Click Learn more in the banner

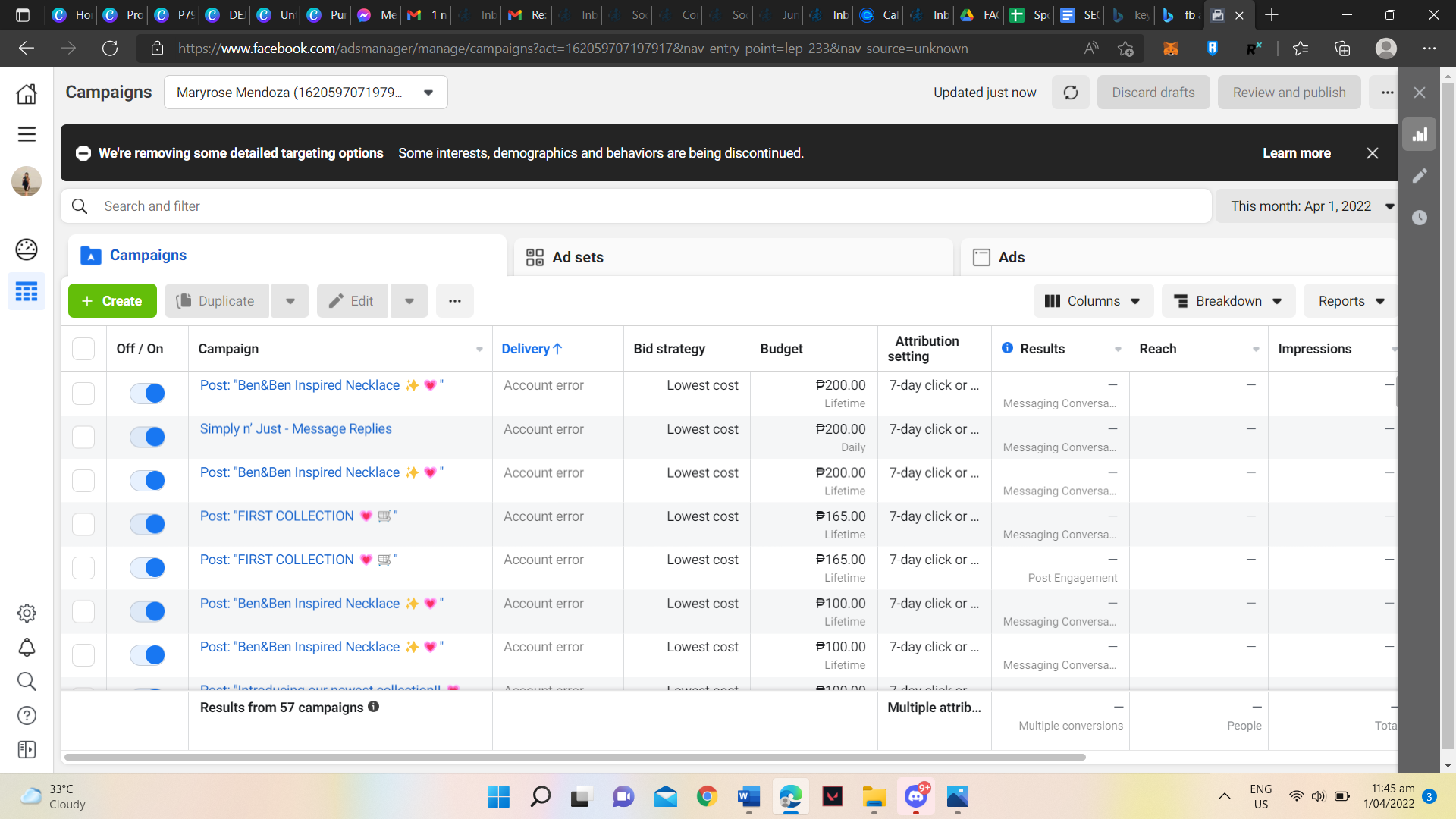coord(1296,153)
